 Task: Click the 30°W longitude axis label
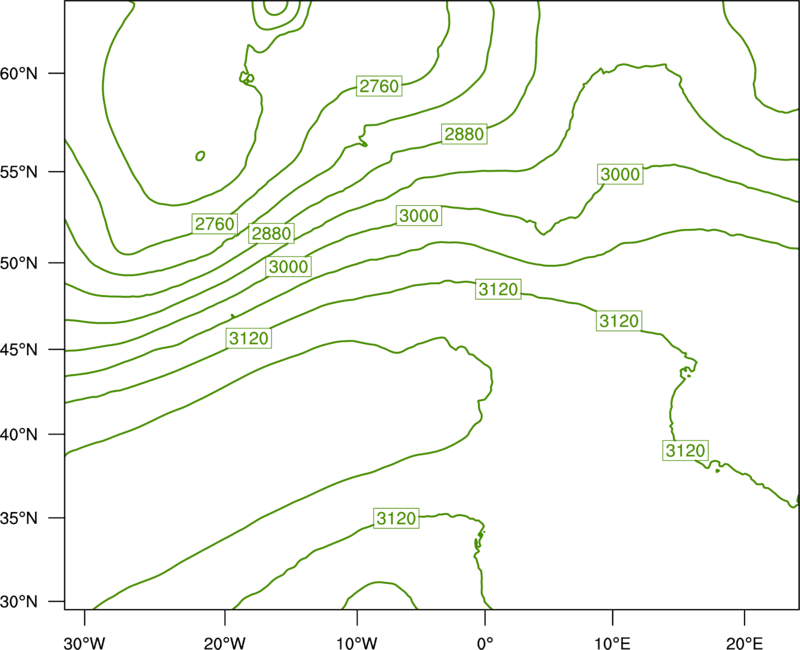pyautogui.click(x=84, y=643)
